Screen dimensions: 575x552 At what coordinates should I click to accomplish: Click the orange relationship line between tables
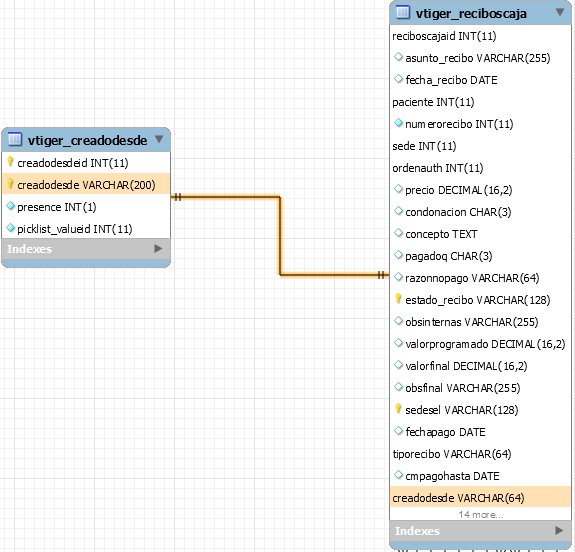280,235
